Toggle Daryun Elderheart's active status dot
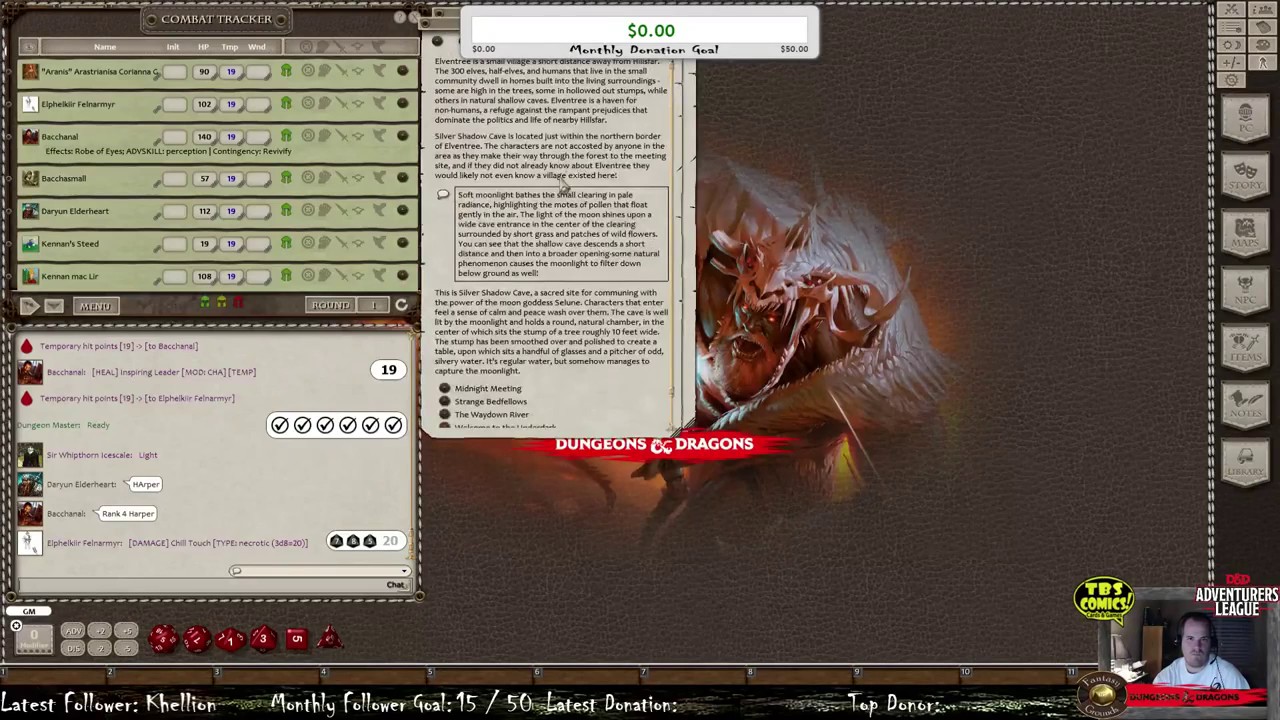Screen dimensions: 1280x720 pyautogui.click(x=402, y=211)
